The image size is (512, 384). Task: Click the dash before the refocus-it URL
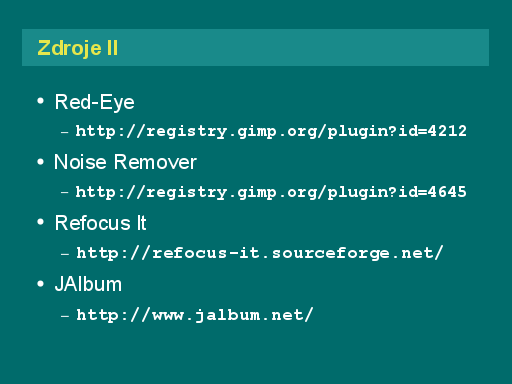65,254
